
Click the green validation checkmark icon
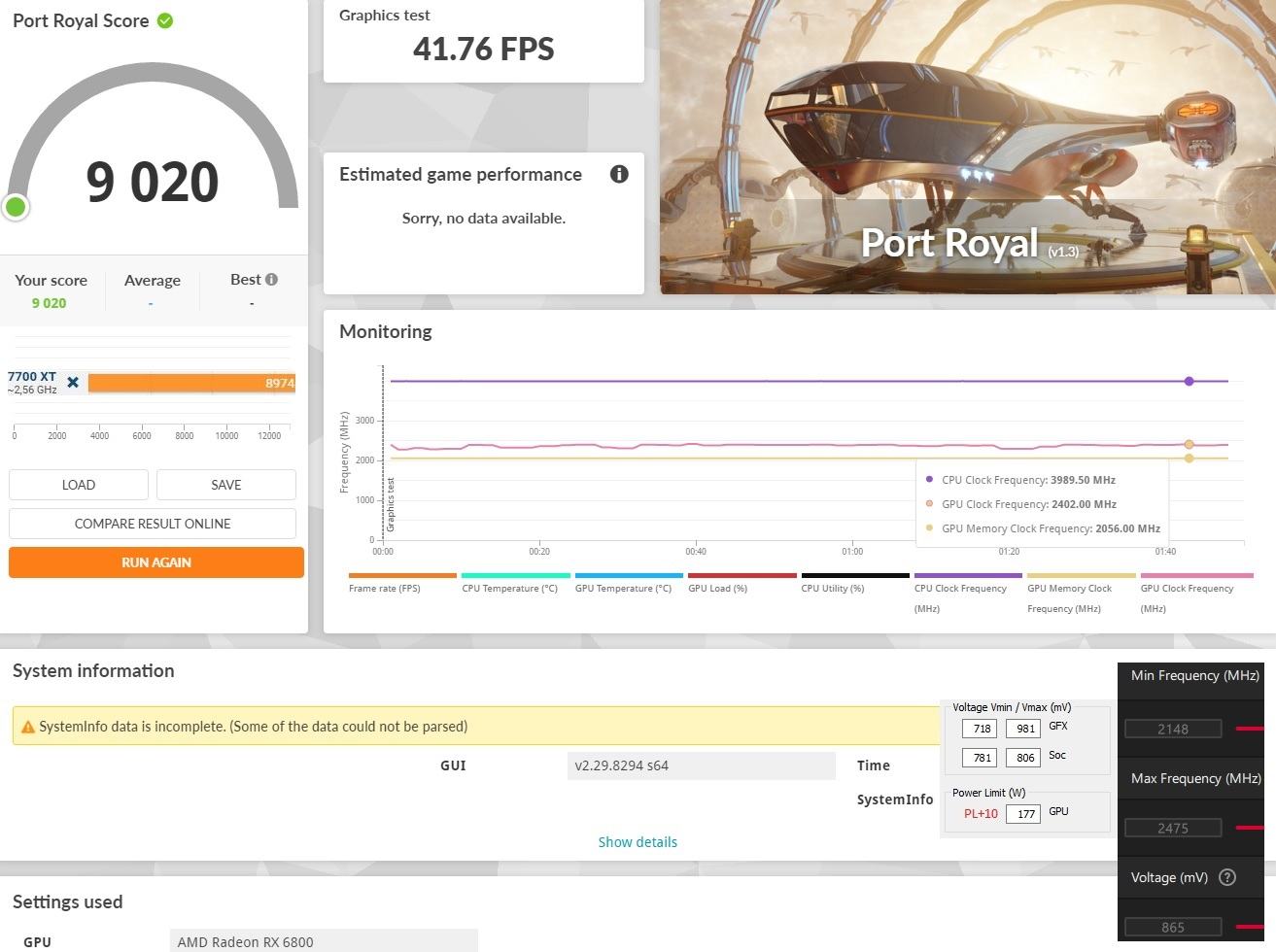(165, 20)
